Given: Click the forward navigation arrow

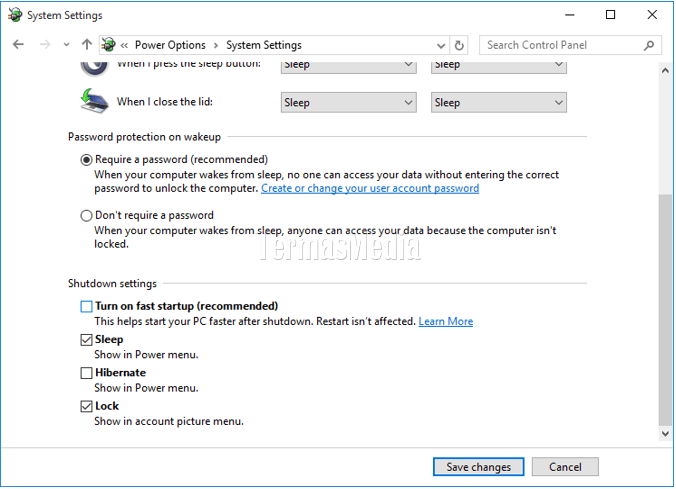Looking at the screenshot, I should click(x=45, y=44).
